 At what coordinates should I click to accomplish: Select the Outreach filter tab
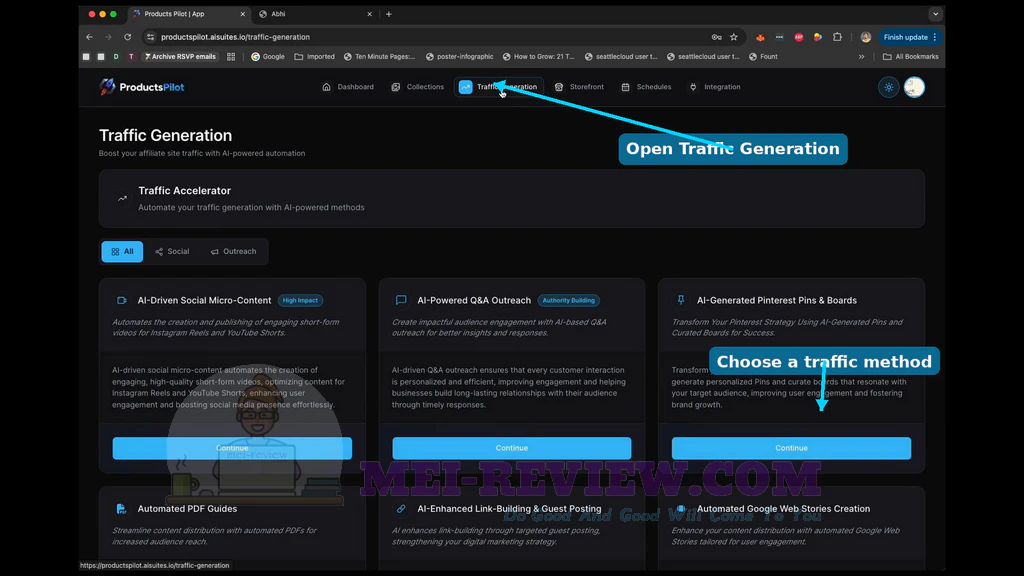point(233,251)
